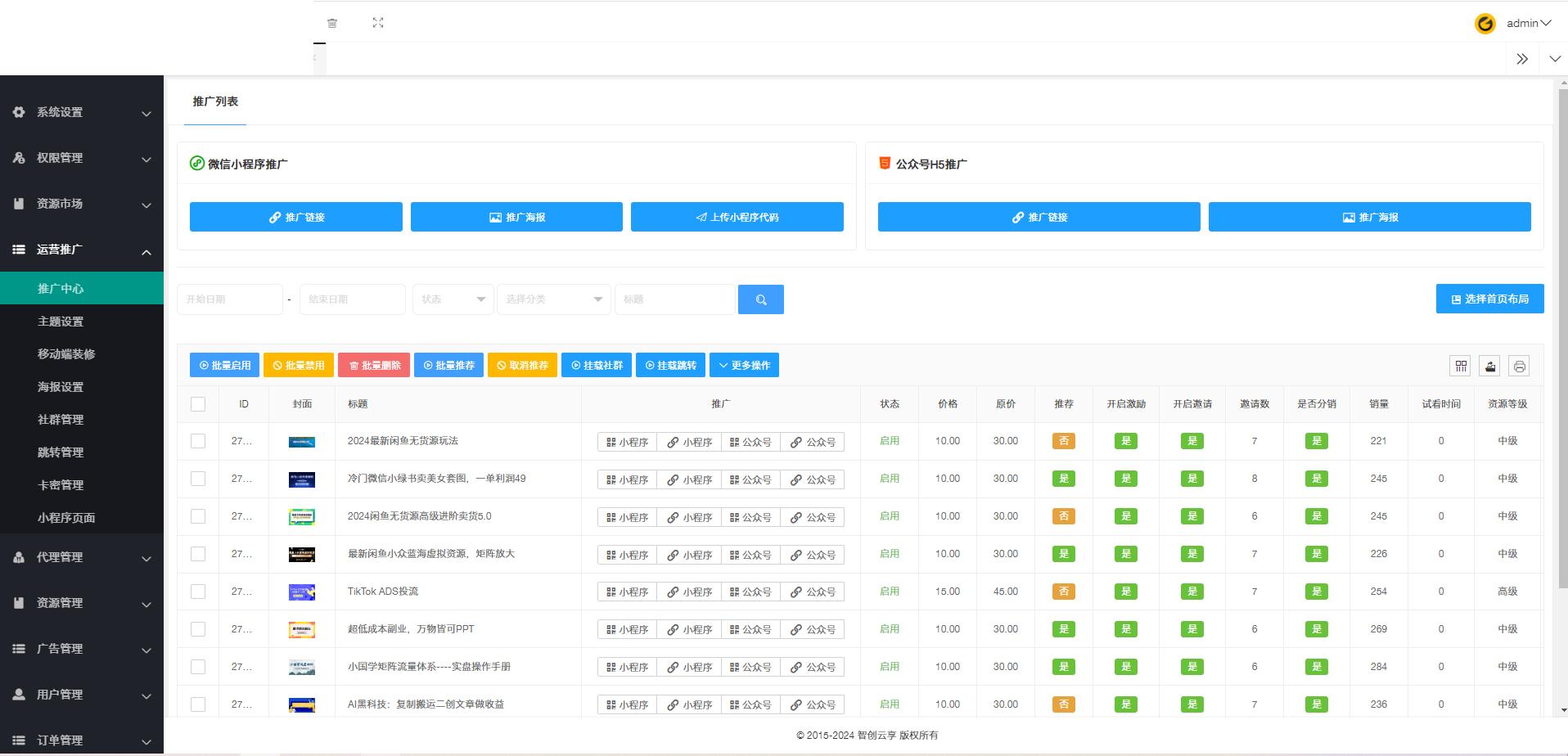This screenshot has height=756, width=1568.
Task: Click the fullscreen expand icon in header
Action: [x=378, y=23]
